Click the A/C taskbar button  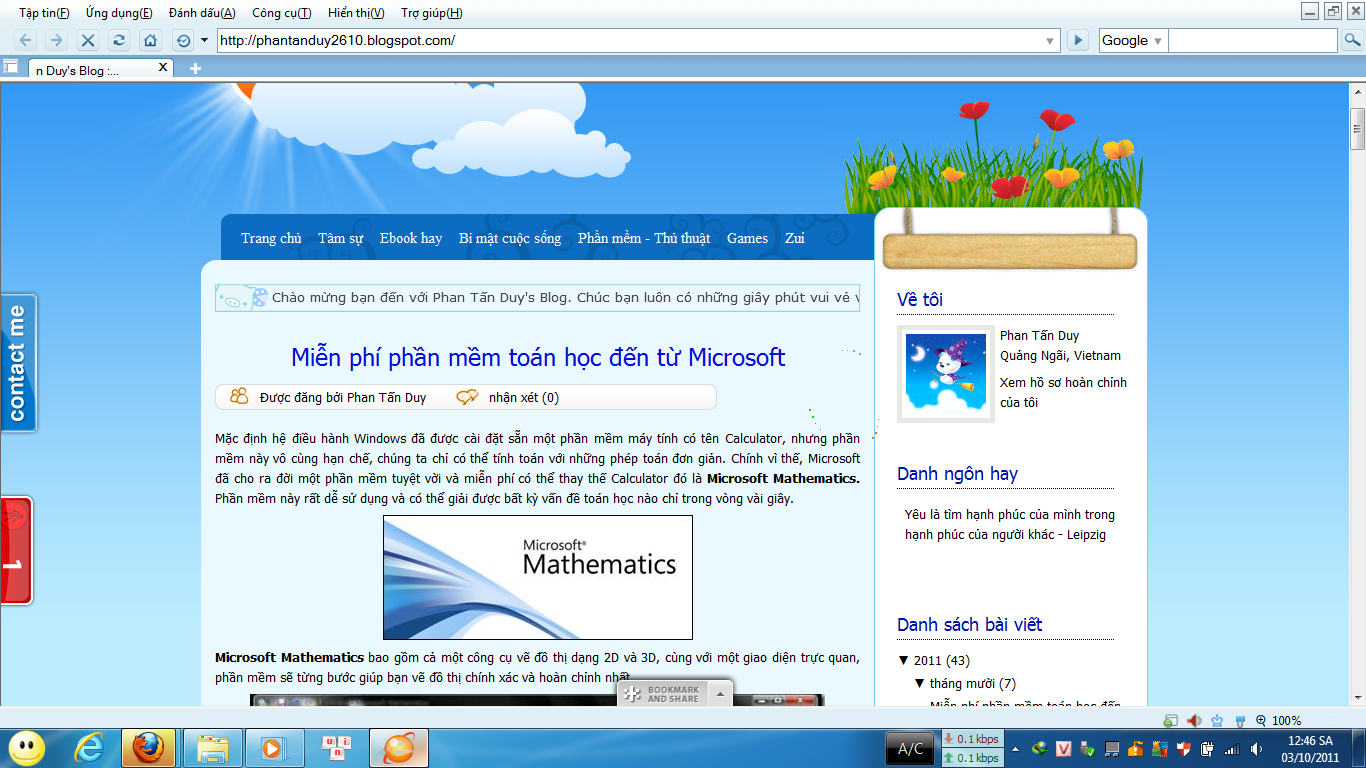click(x=910, y=748)
